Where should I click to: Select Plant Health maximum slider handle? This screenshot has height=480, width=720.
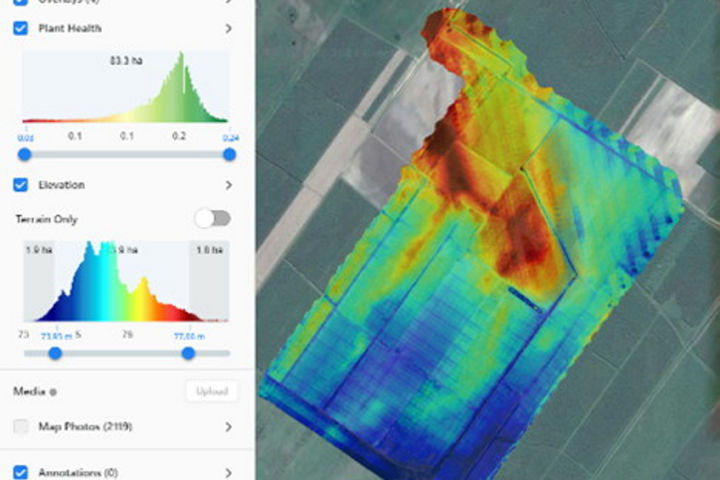[229, 154]
